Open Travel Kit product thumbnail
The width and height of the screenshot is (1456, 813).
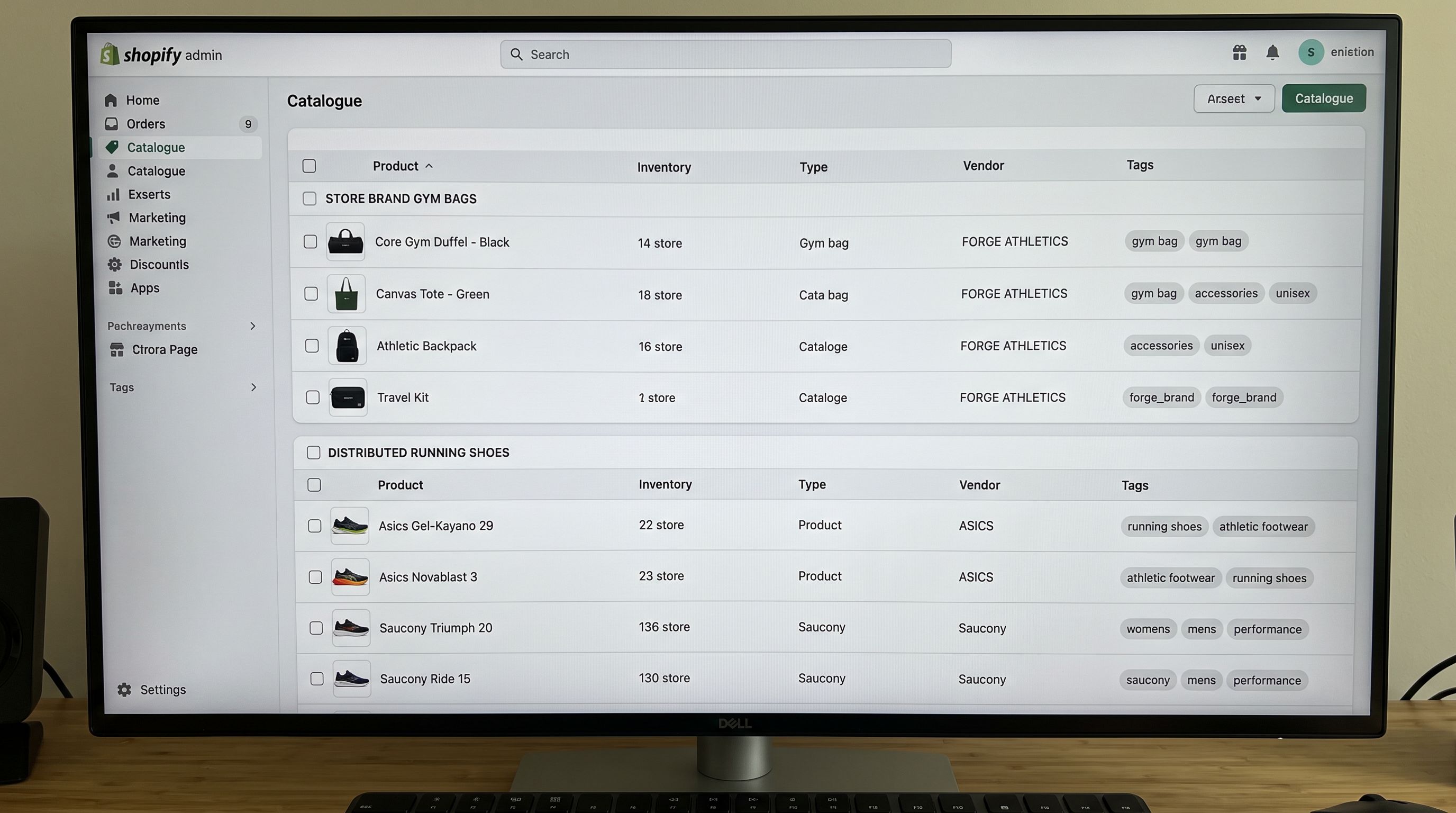tap(348, 397)
